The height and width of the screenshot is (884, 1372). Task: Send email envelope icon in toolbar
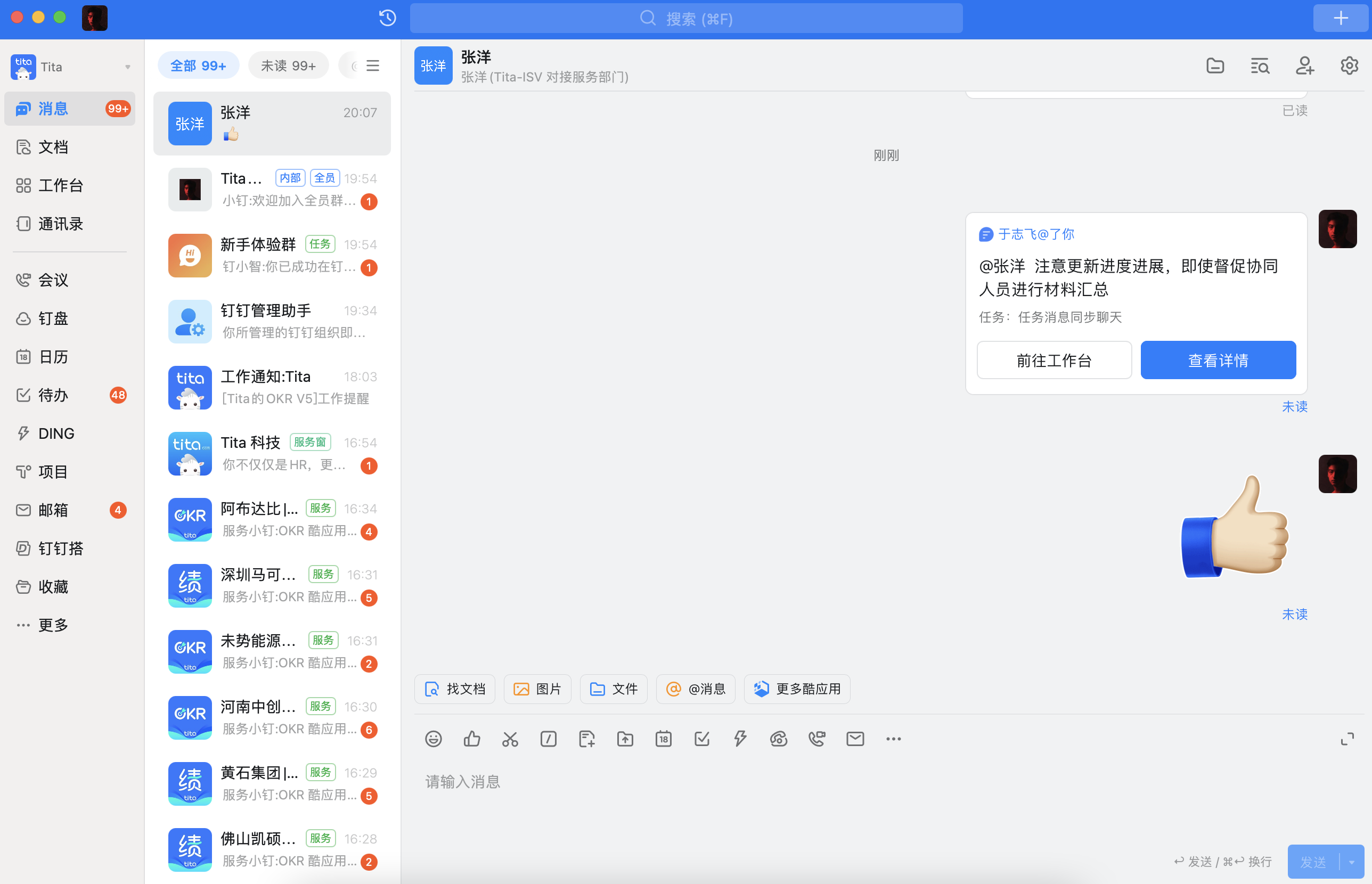(855, 739)
